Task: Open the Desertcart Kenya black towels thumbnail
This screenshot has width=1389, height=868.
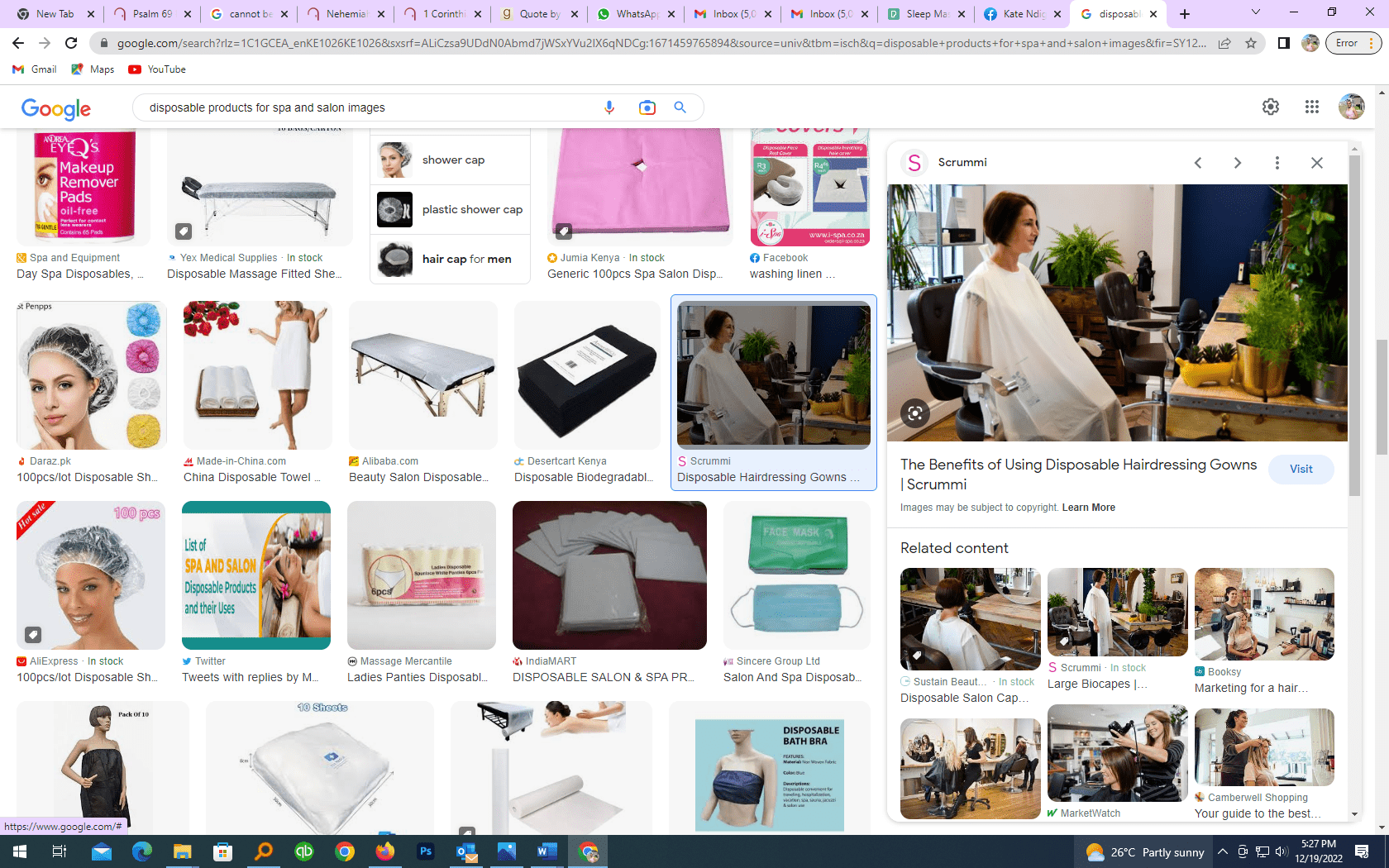Action: 587,375
